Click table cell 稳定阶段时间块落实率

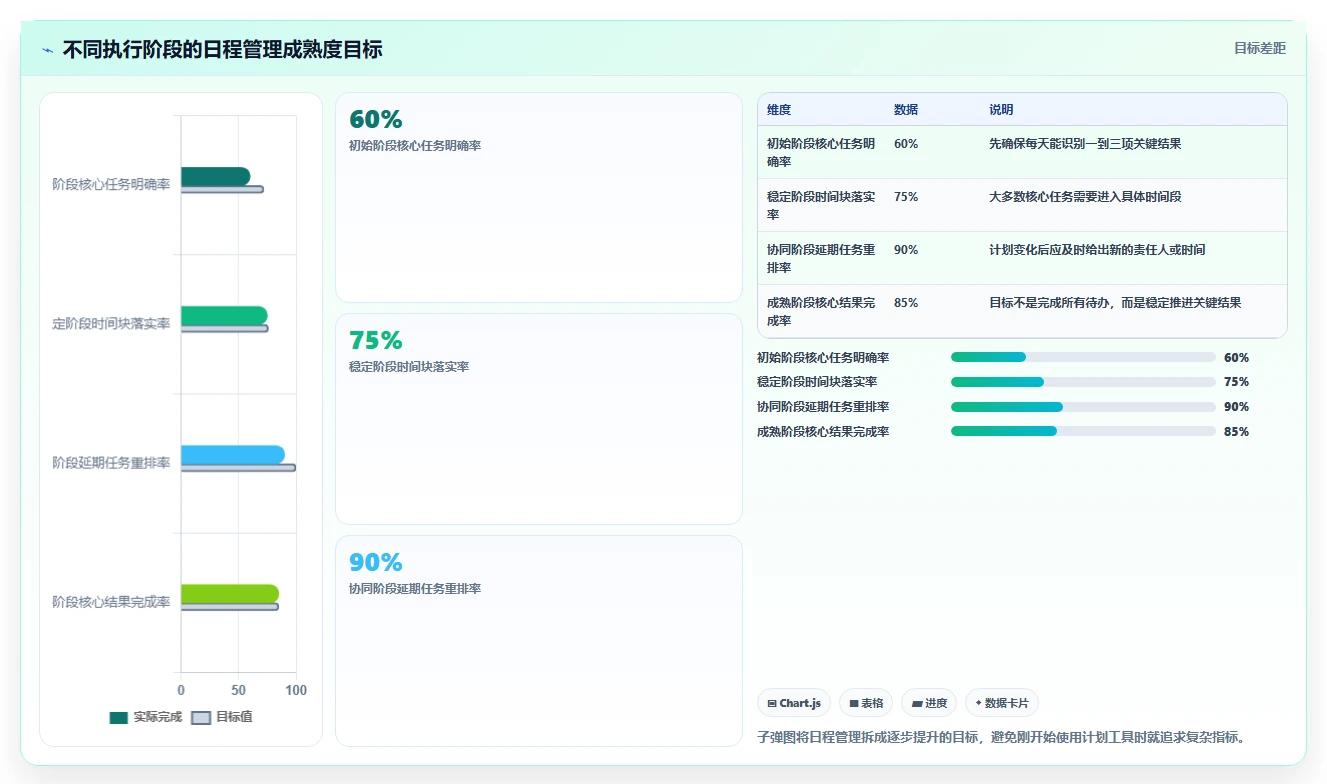pos(821,205)
